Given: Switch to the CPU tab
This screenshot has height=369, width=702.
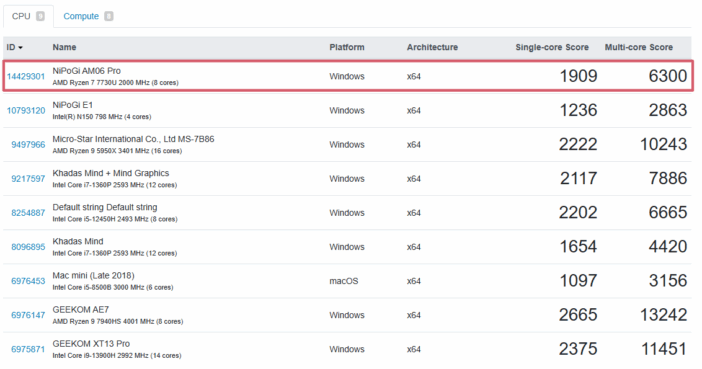Looking at the screenshot, I should click(x=28, y=16).
